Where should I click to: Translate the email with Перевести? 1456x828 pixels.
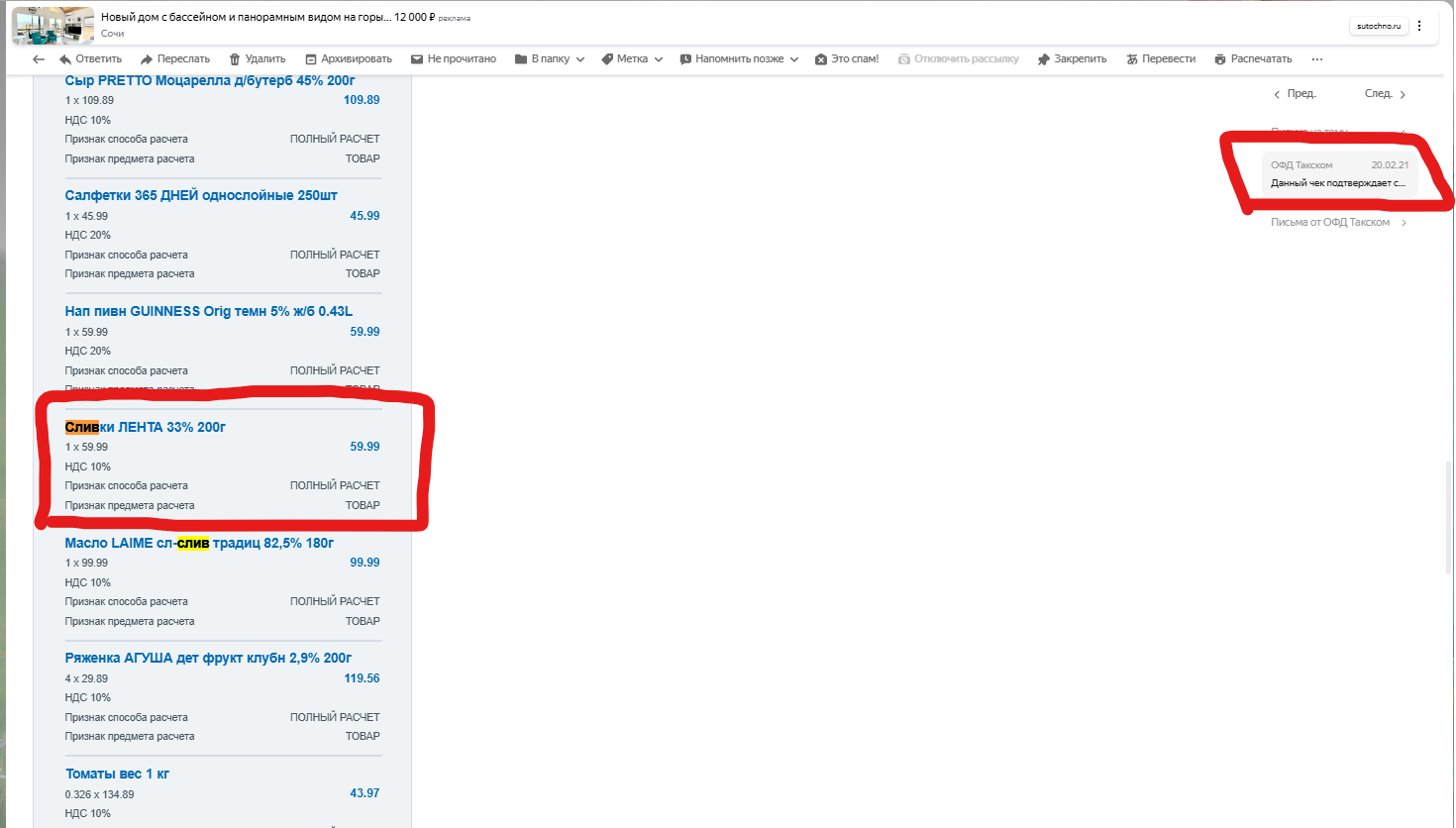(1161, 59)
